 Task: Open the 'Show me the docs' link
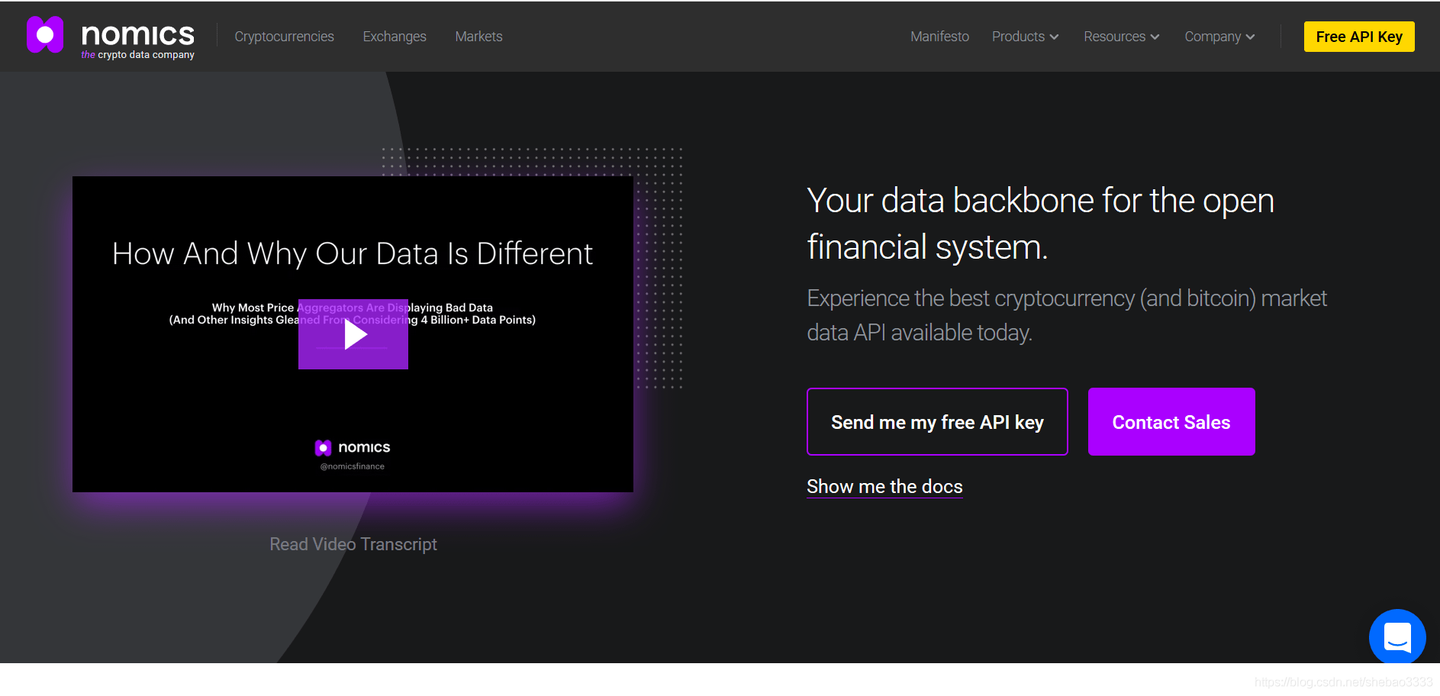click(x=884, y=487)
